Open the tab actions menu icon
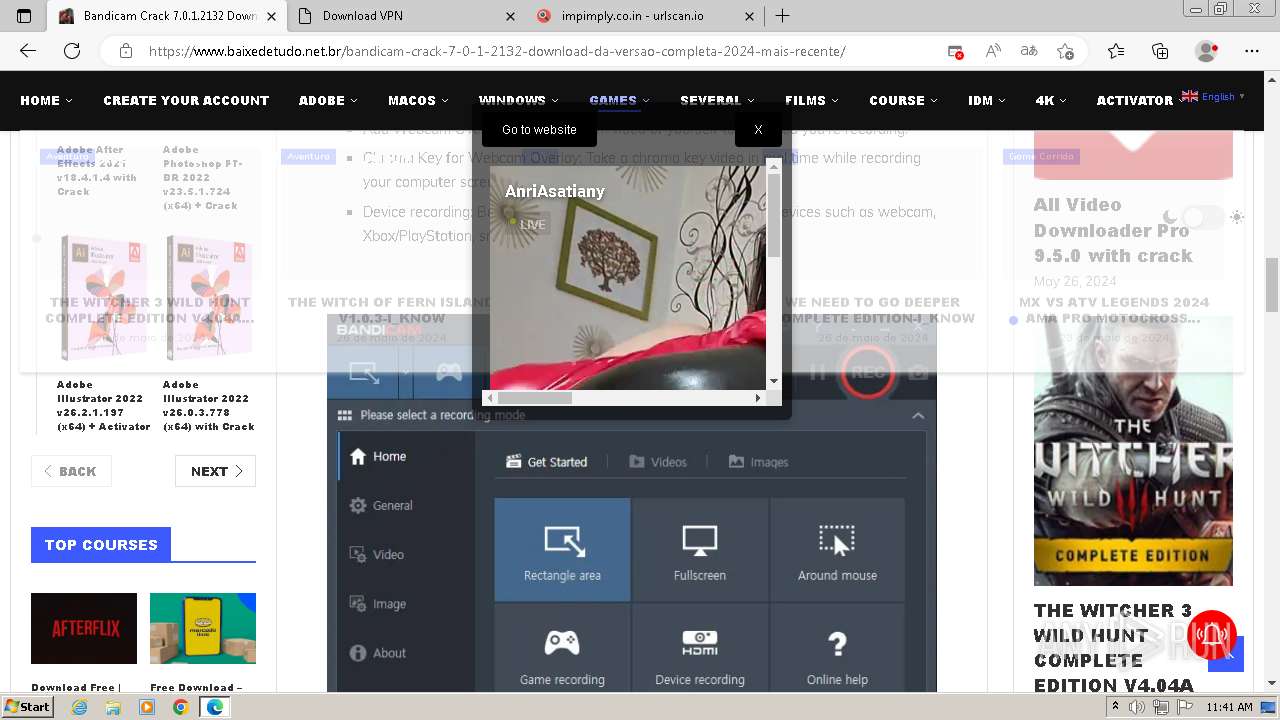Viewport: 1280px width, 720px height. pyautogui.click(x=24, y=16)
